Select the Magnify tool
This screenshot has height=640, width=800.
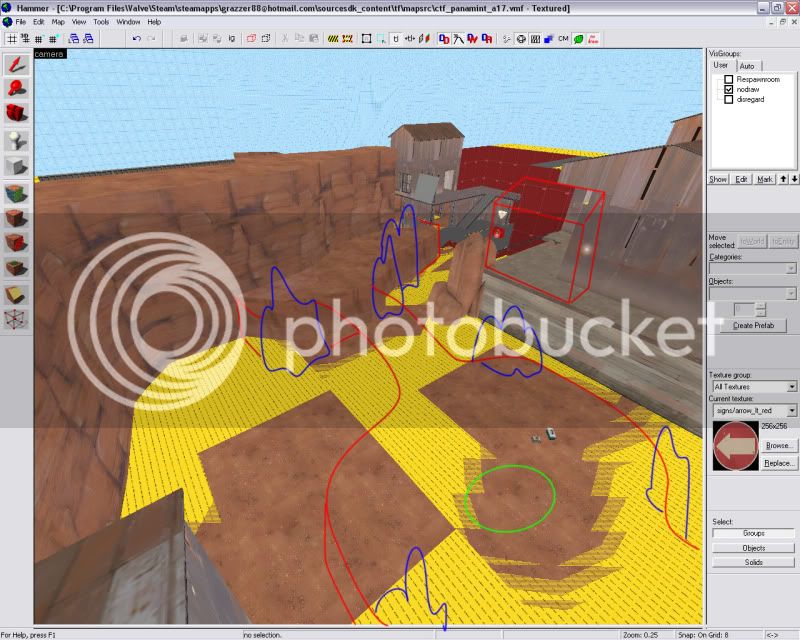[16, 89]
